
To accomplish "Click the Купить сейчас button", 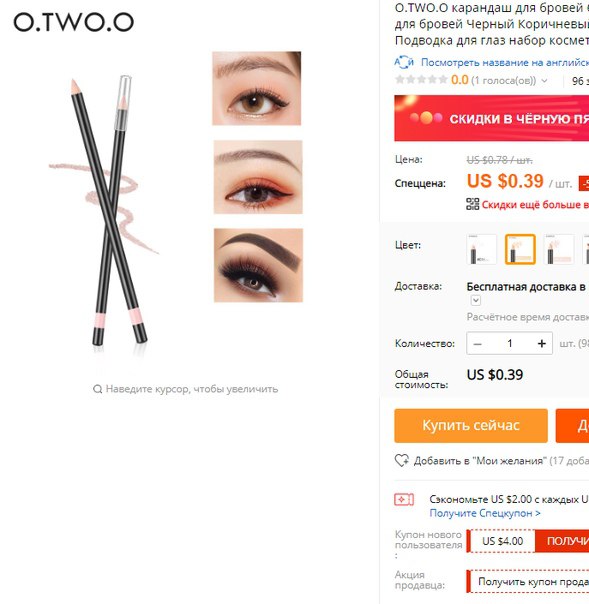I will click(x=471, y=426).
